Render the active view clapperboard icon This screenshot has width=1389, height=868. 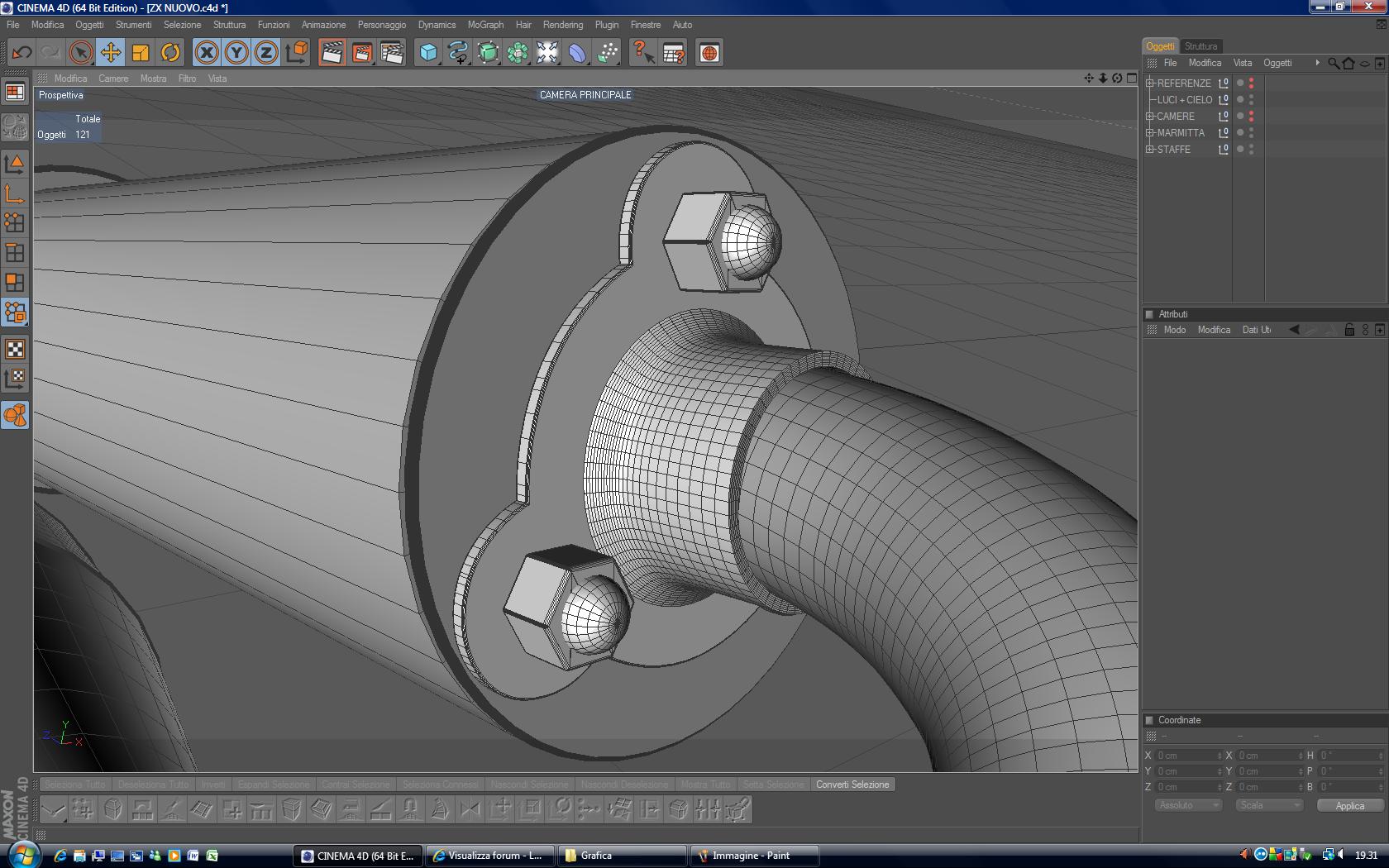click(332, 53)
